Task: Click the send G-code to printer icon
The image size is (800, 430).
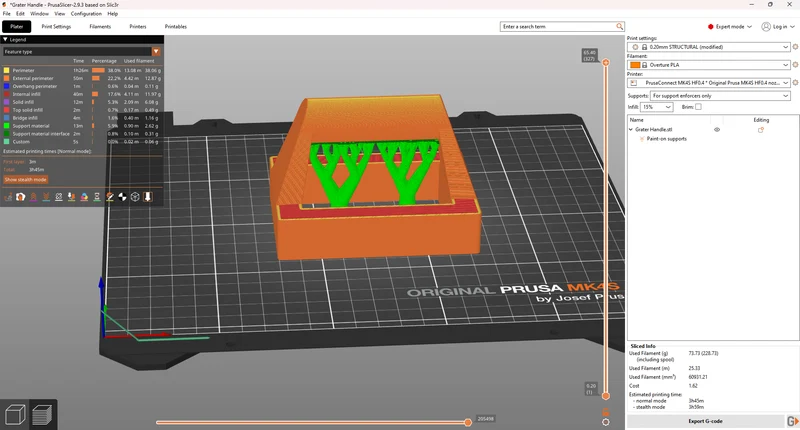Action: [x=792, y=421]
